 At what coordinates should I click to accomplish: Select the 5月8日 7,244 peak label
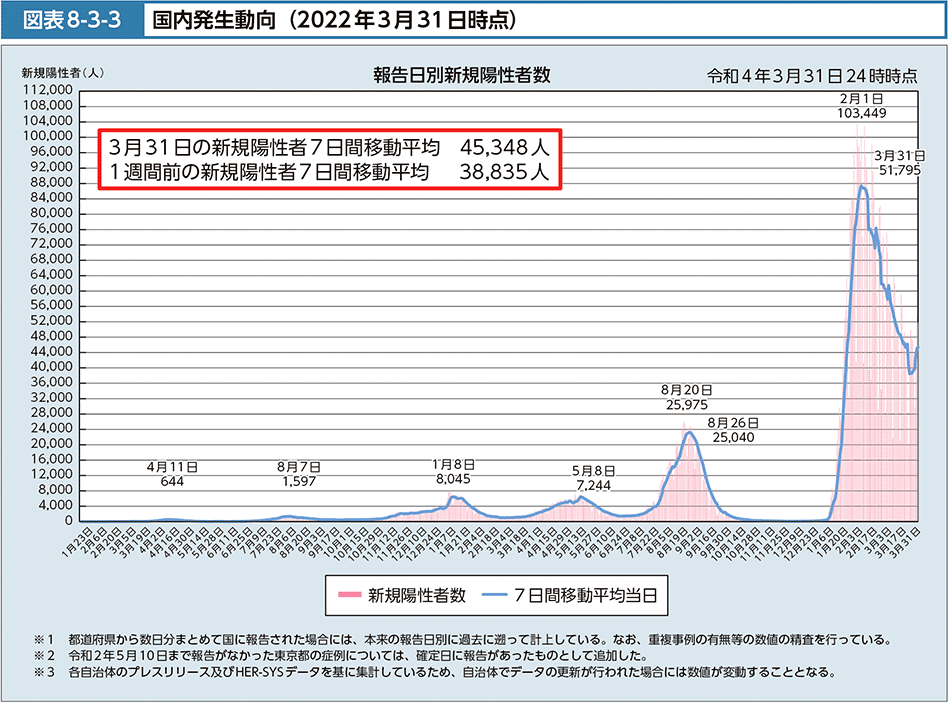[x=594, y=477]
